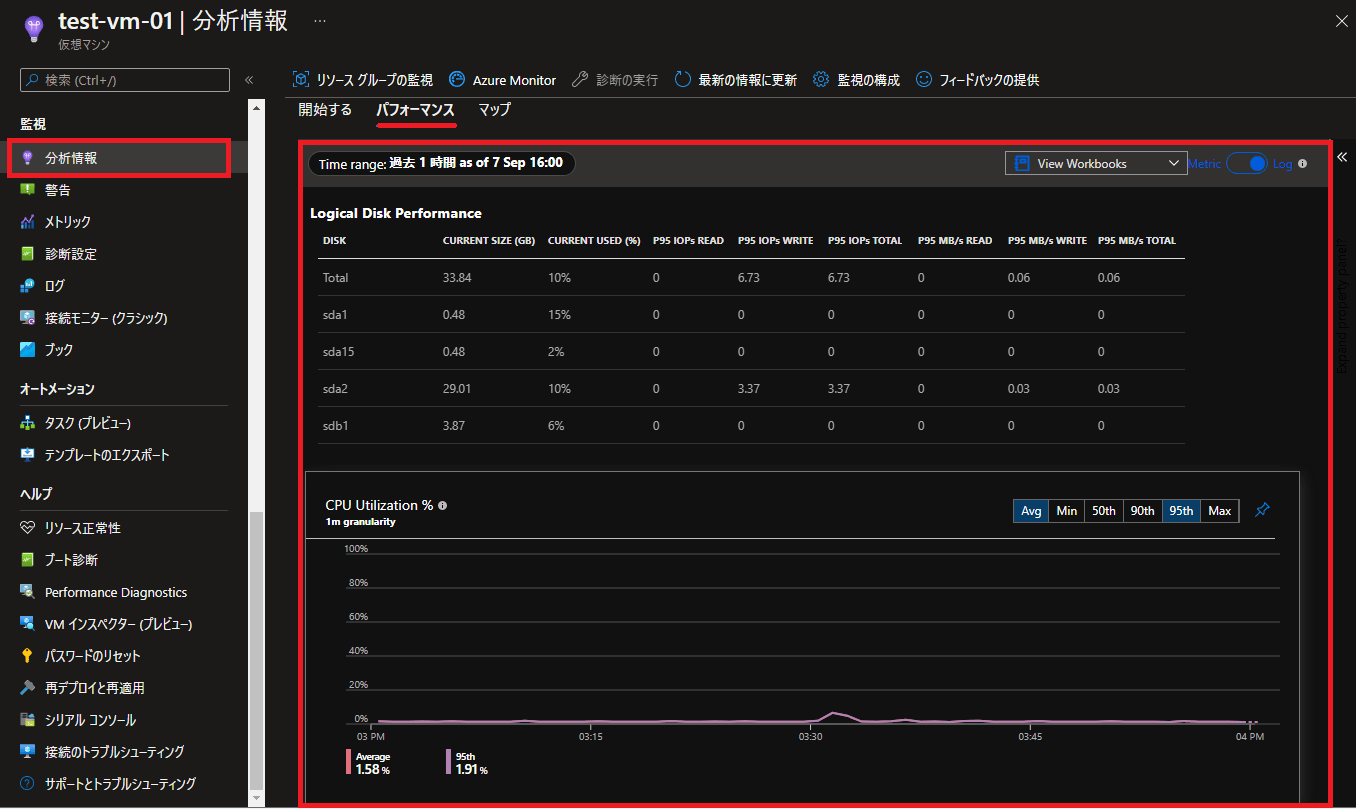The width and height of the screenshot is (1356, 809).
Task: Open リソース グループの監視
Action: (x=362, y=80)
